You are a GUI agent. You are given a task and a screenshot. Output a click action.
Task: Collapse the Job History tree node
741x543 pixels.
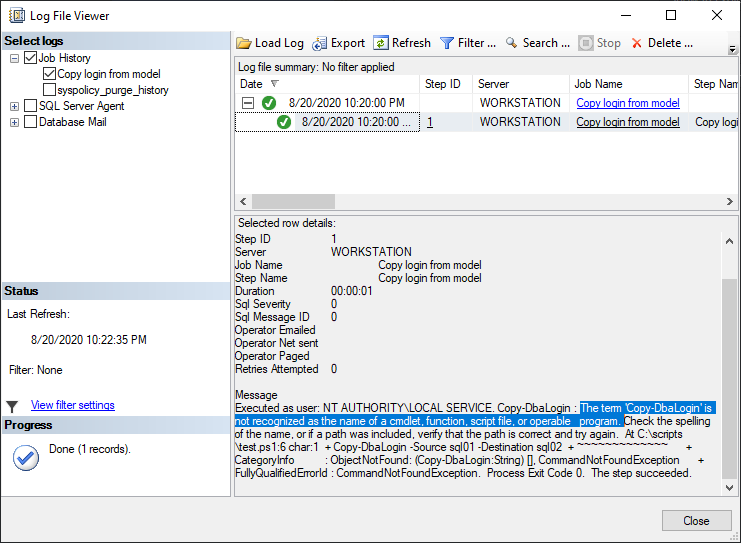click(x=15, y=59)
